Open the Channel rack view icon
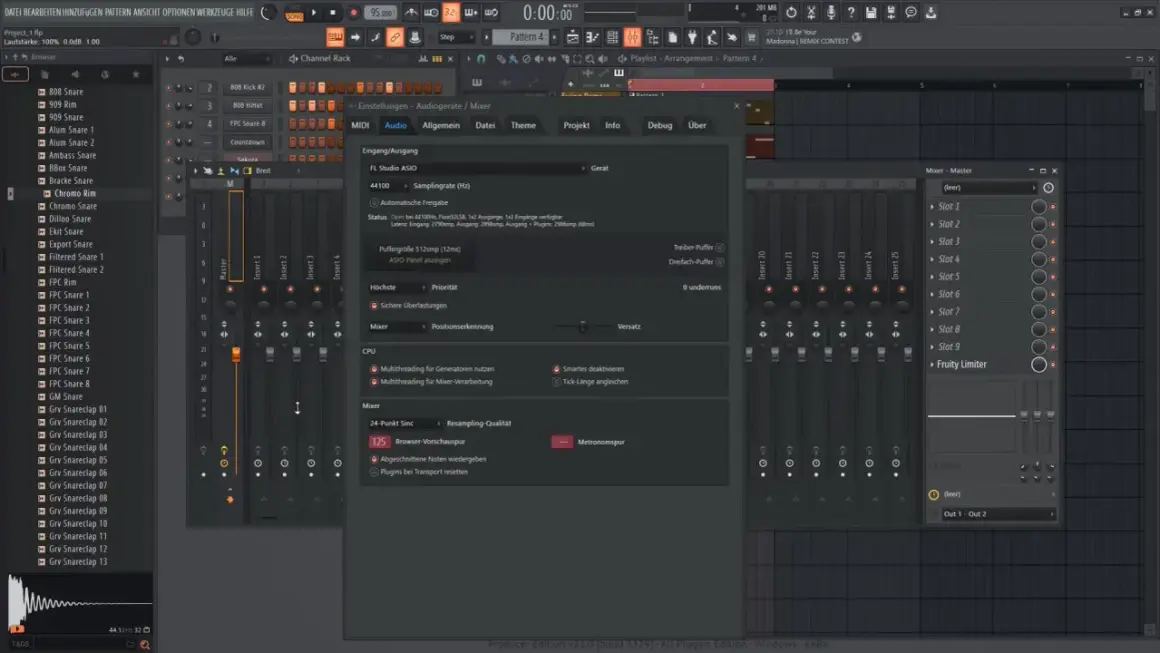The width and height of the screenshot is (1160, 653). coord(613,37)
